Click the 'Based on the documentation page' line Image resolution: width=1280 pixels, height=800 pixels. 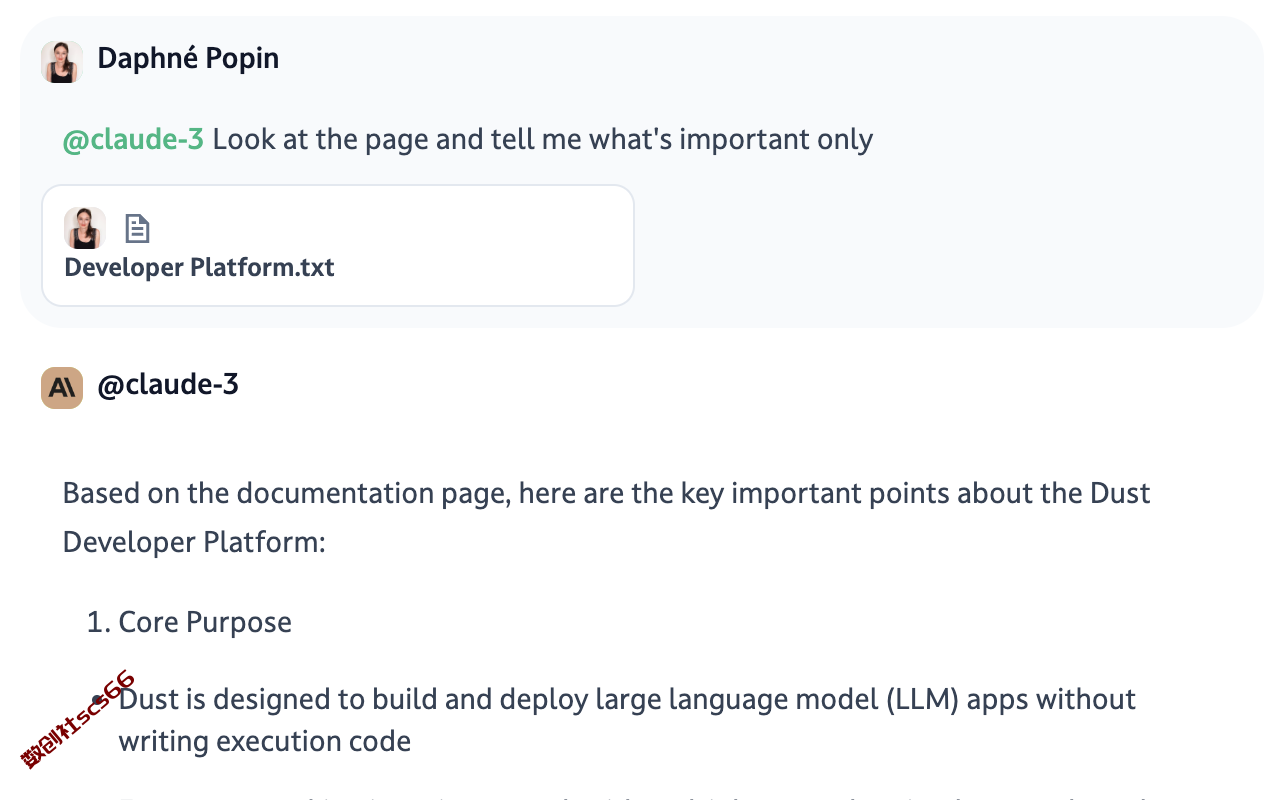click(x=606, y=494)
